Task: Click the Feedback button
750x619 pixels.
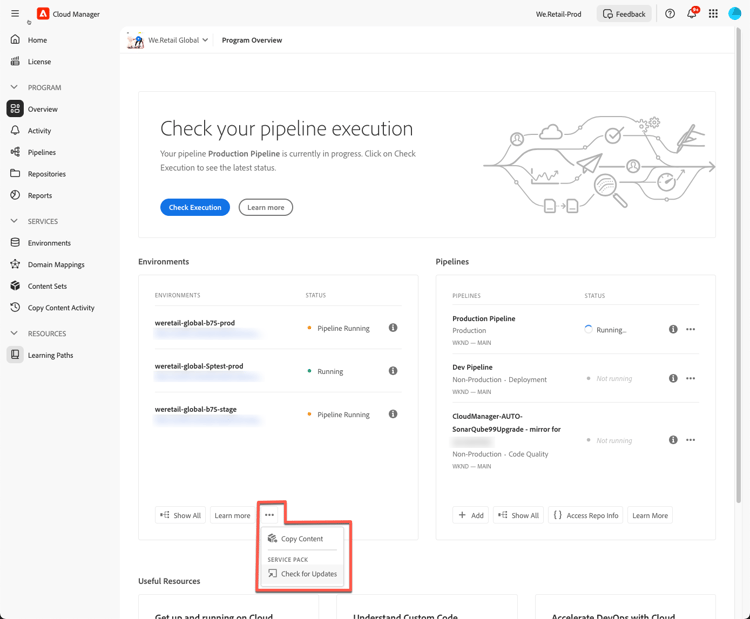Action: click(x=624, y=14)
